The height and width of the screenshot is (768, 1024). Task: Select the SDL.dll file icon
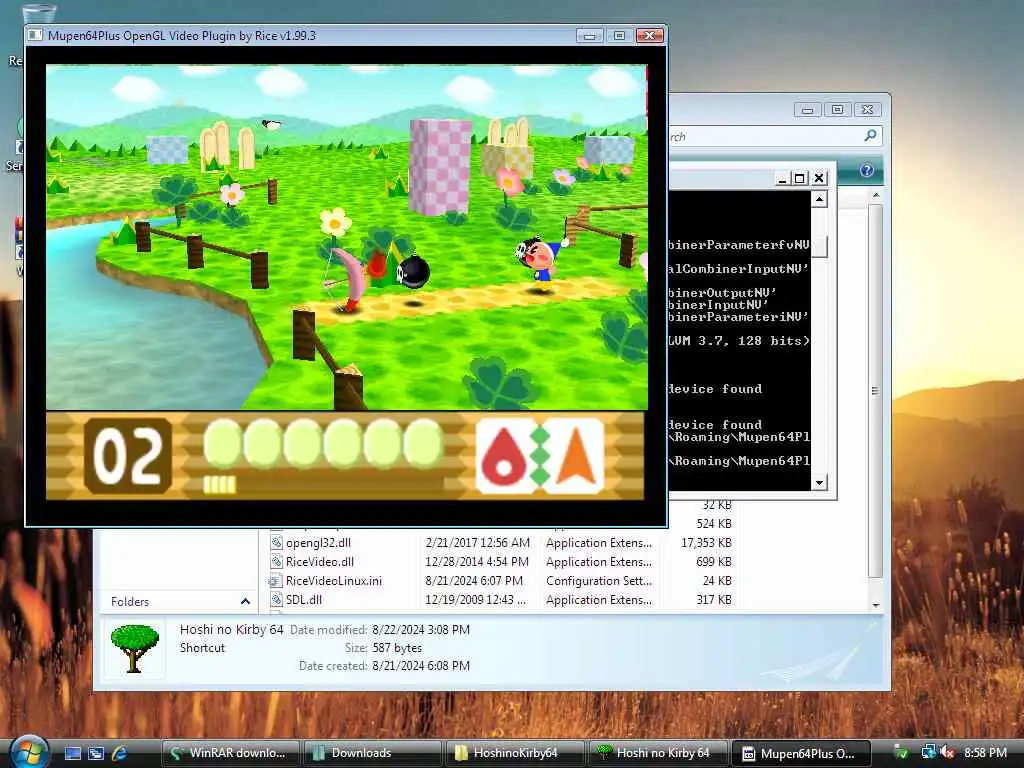[x=276, y=600]
